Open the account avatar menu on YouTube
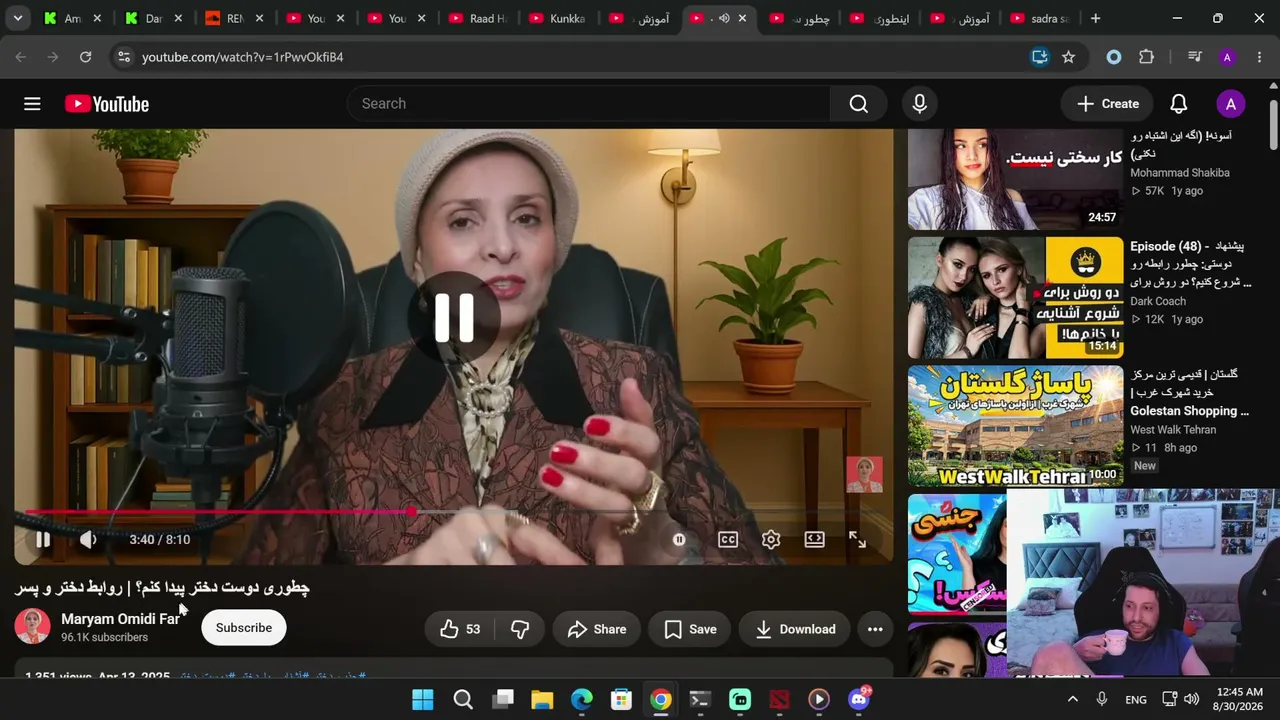1280x720 pixels. click(x=1230, y=104)
